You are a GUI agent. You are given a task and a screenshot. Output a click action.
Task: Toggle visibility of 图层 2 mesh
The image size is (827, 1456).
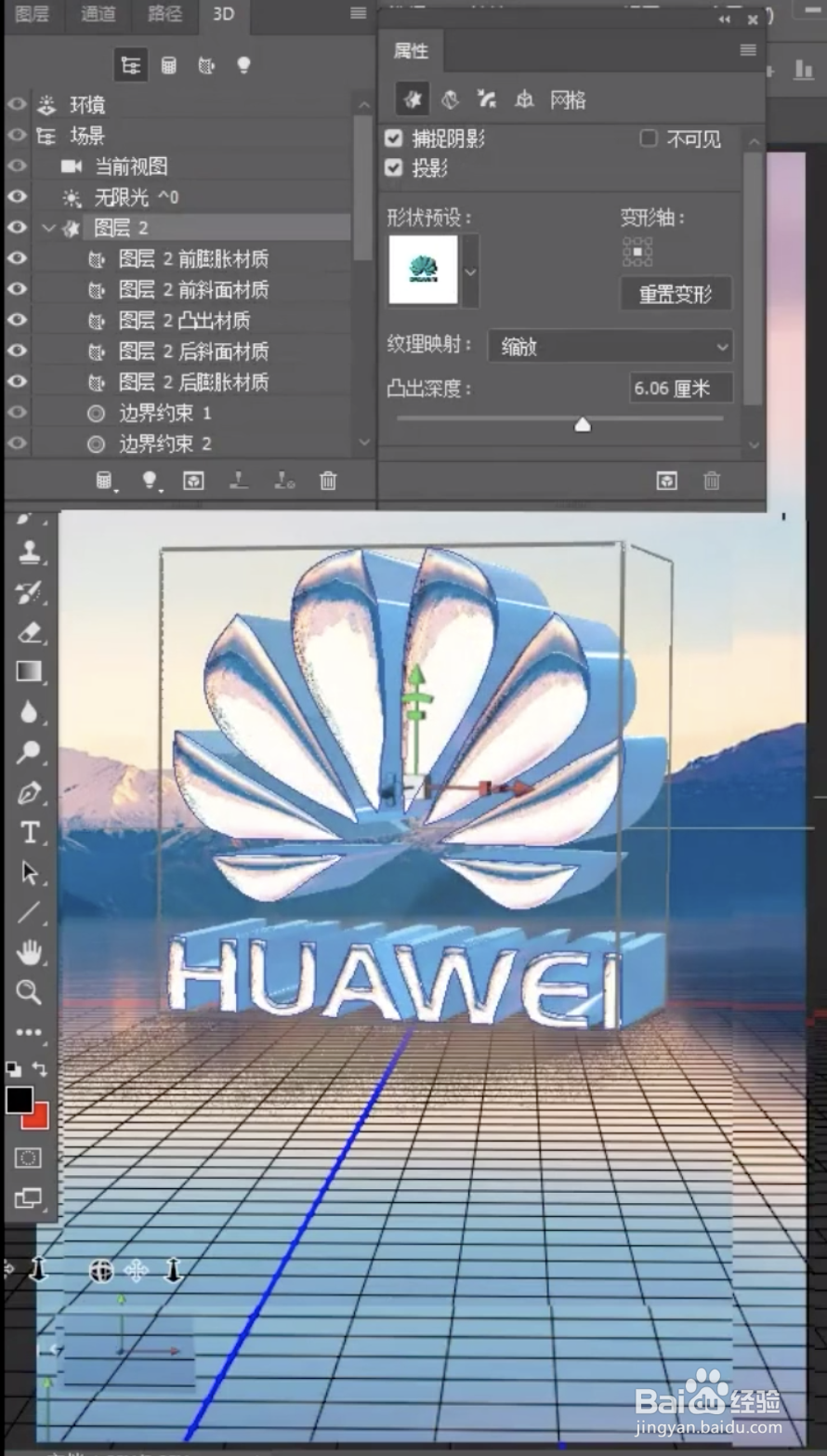(x=17, y=228)
